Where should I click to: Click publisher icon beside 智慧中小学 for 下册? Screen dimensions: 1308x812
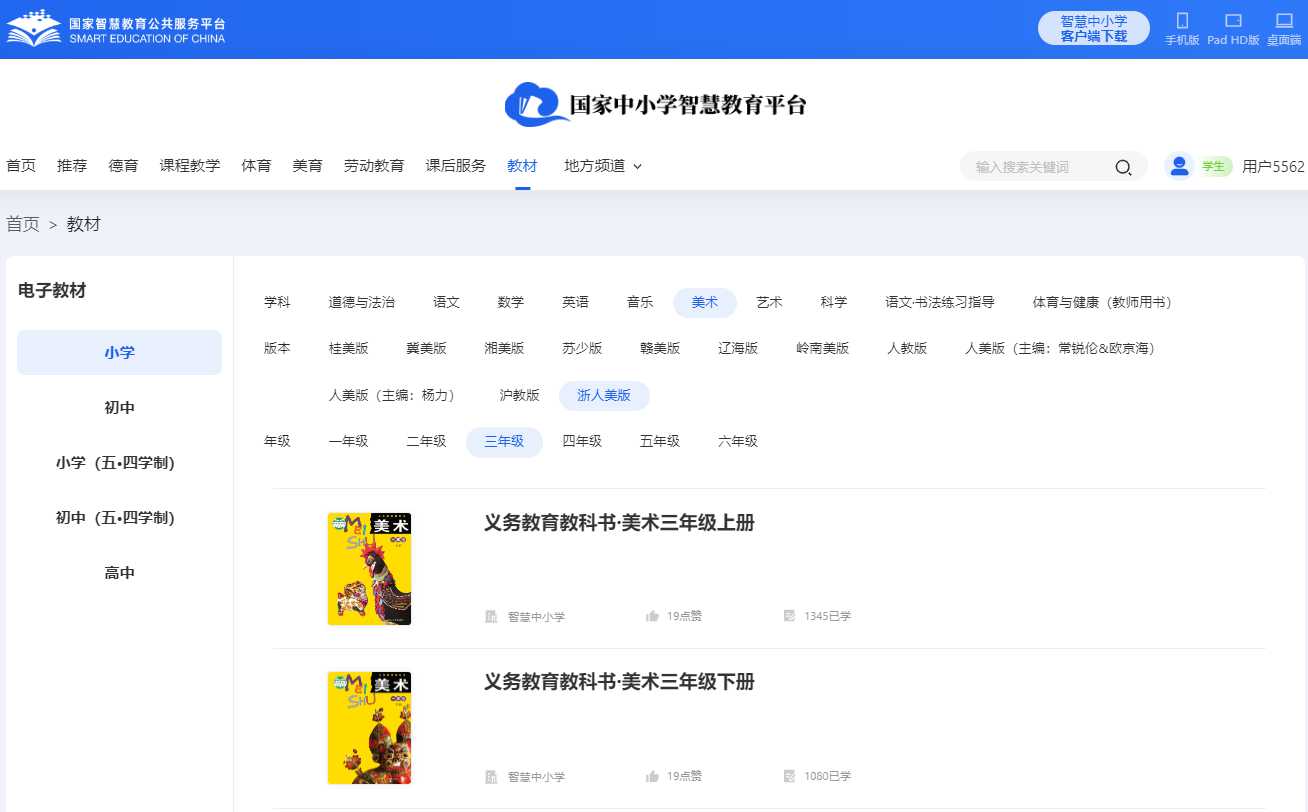pos(491,776)
